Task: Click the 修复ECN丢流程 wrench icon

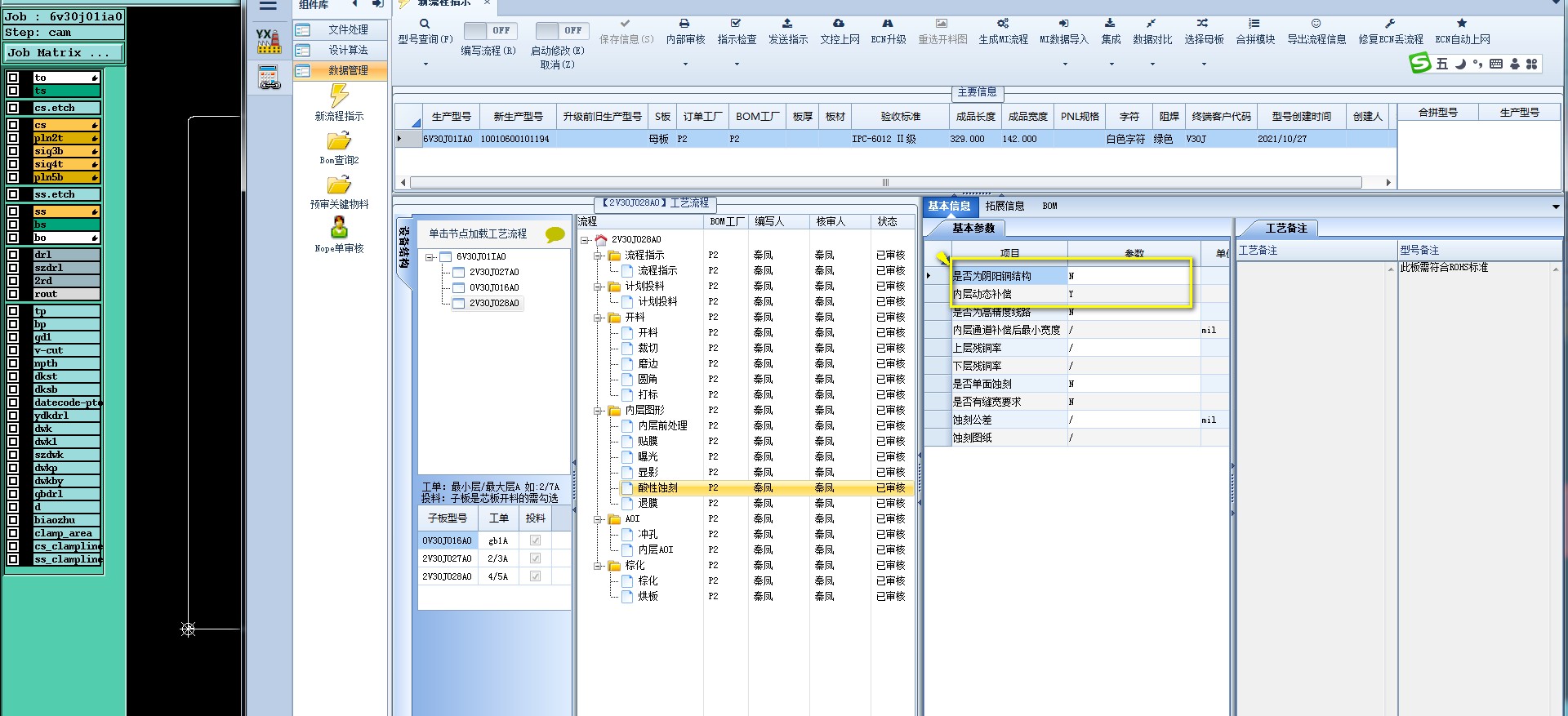Action: pyautogui.click(x=1390, y=24)
